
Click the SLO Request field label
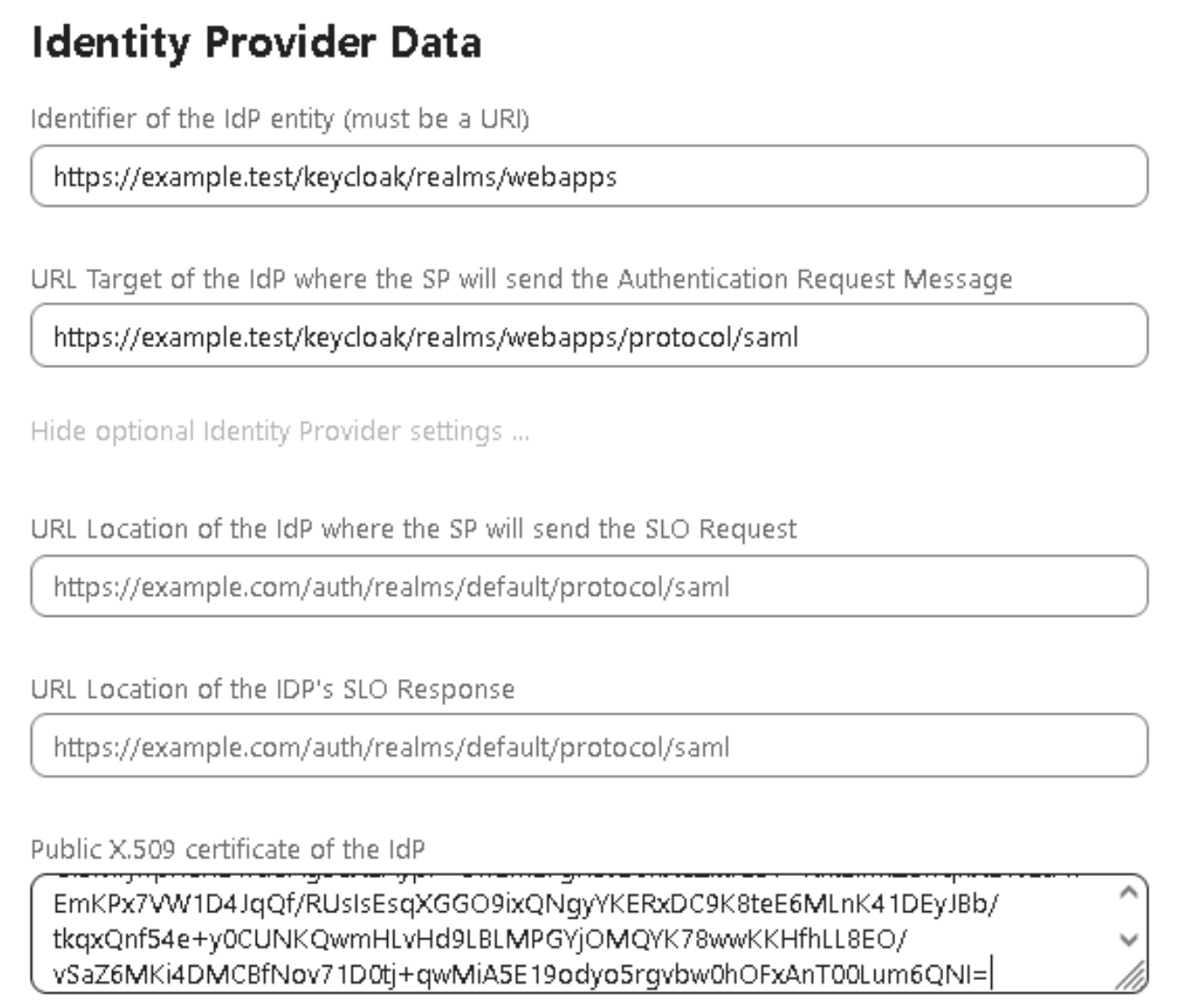(x=413, y=529)
